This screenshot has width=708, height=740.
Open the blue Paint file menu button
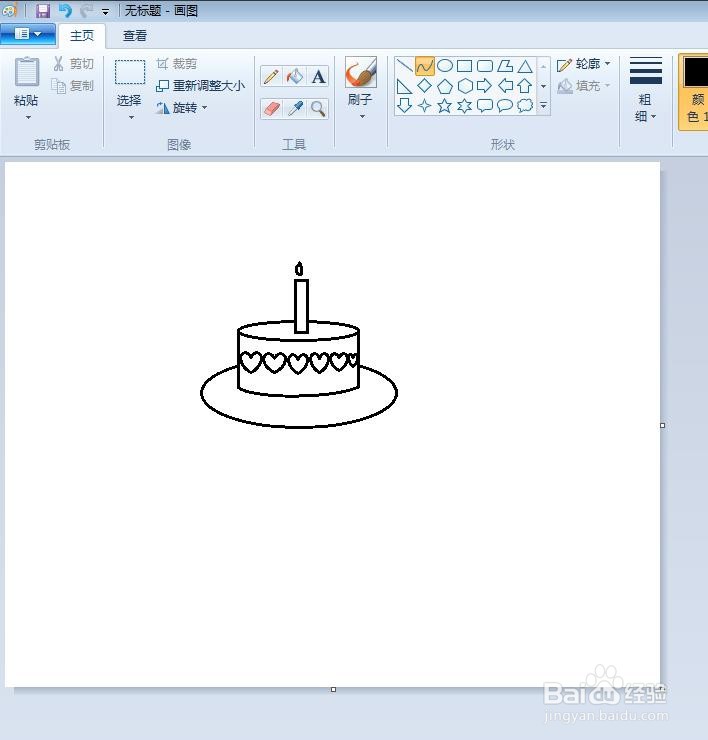[x=28, y=34]
